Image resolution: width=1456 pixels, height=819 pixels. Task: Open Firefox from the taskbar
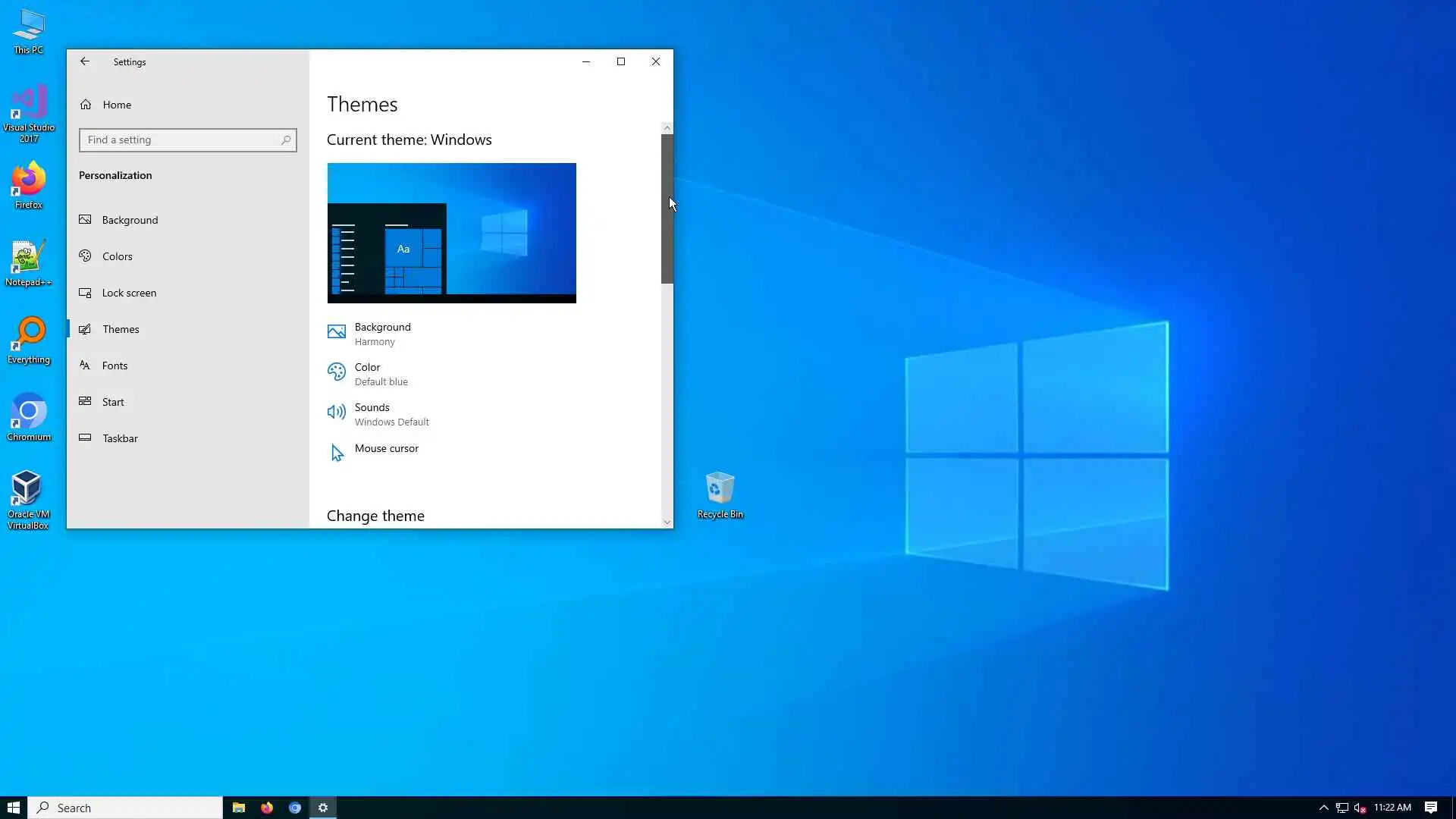pos(267,808)
